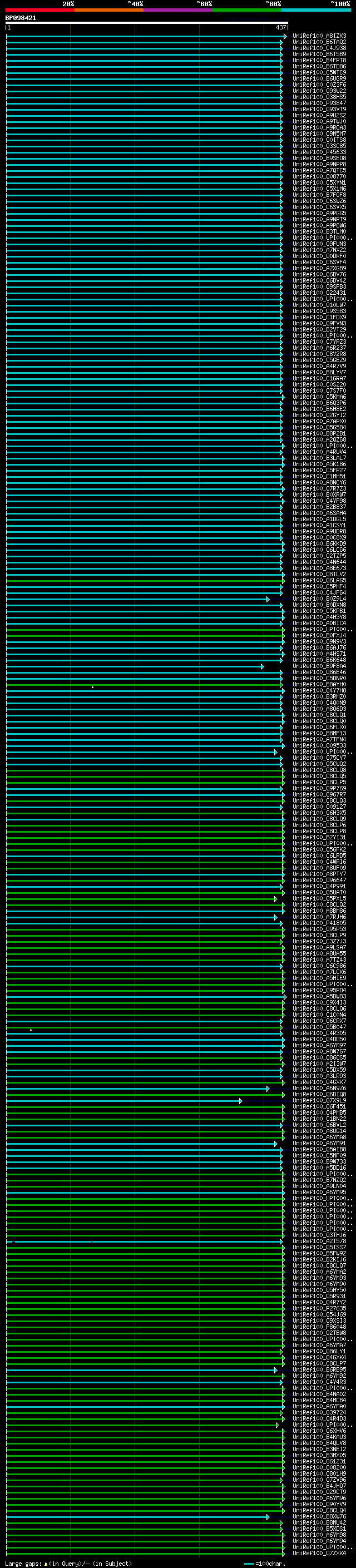Open the UniRef100_Q93W22 hit
This screenshot has width=356, height=1568.
coord(319,91)
